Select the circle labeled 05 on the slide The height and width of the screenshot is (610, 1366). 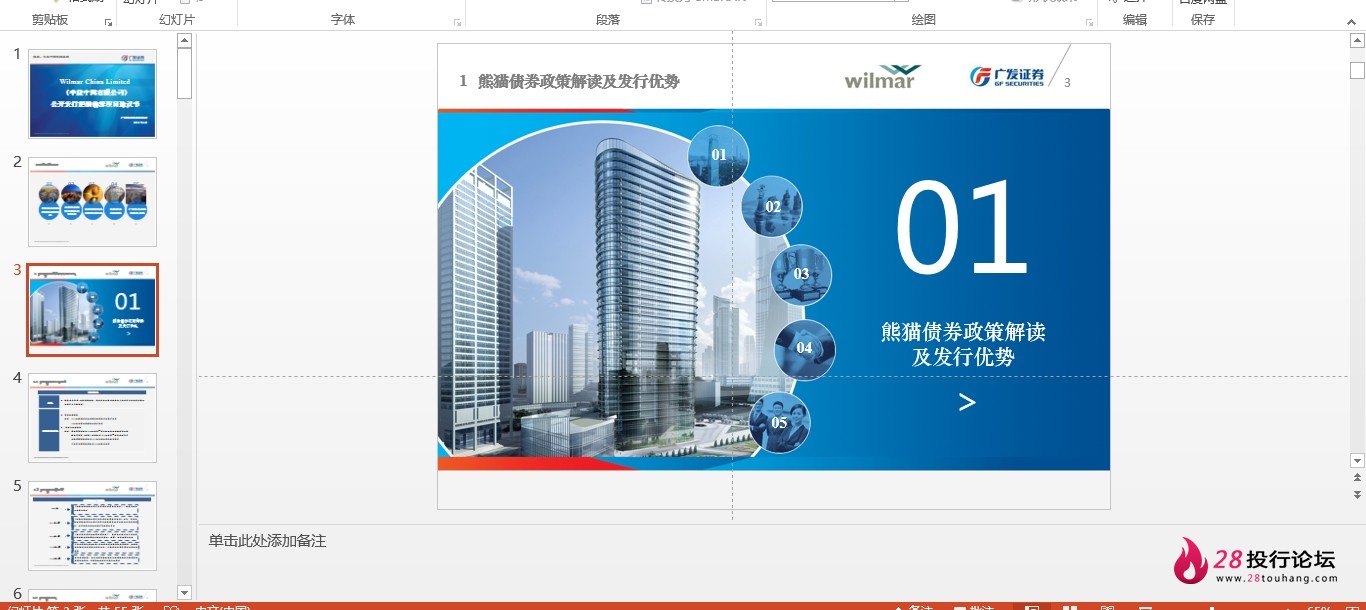(x=779, y=423)
